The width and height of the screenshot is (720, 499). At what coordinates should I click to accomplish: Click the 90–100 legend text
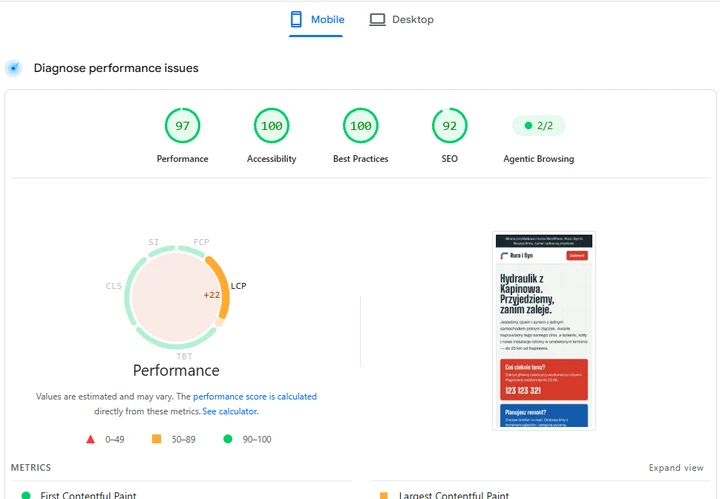(x=257, y=439)
